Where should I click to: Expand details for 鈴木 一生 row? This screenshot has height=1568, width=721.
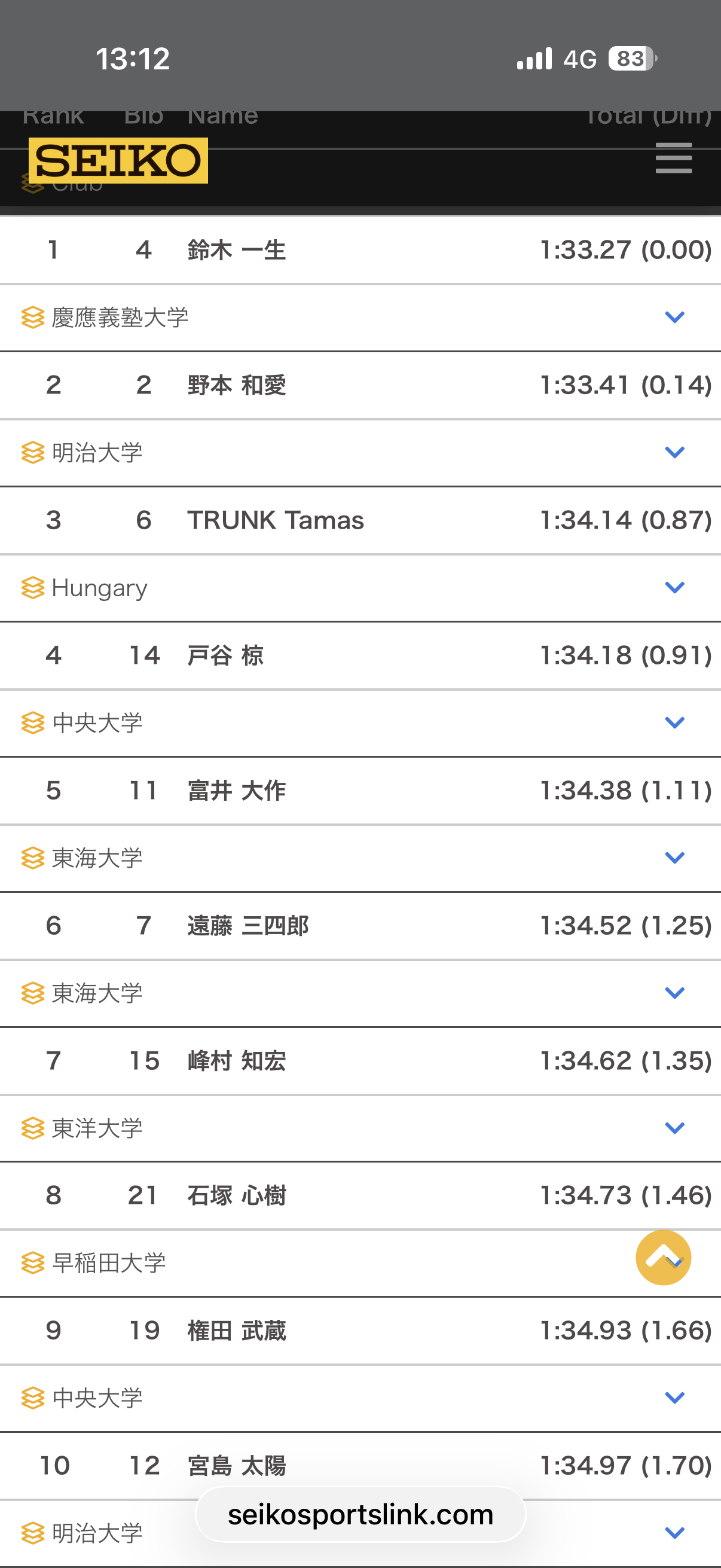click(x=674, y=317)
